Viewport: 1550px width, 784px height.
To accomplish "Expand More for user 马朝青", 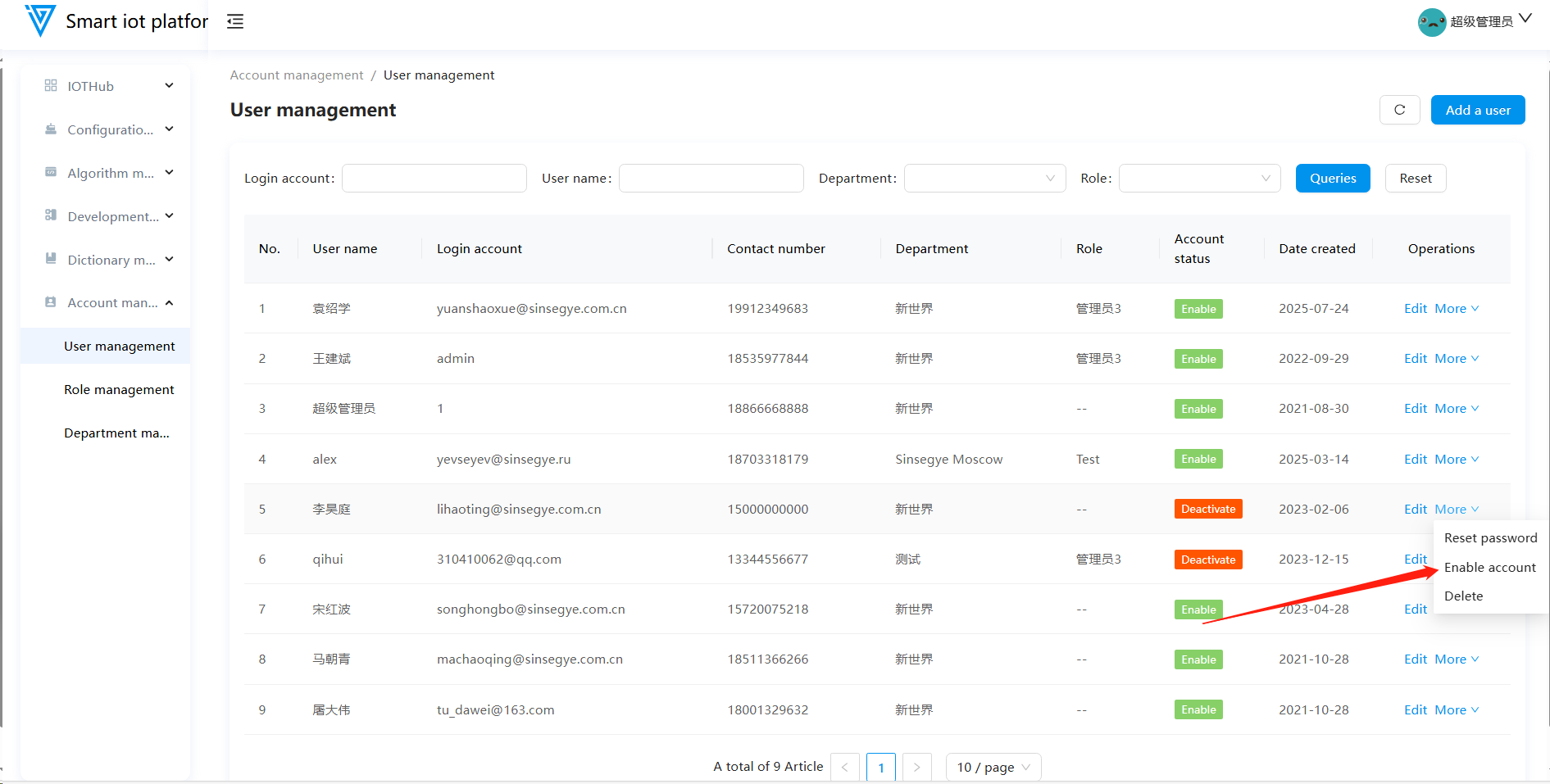I will point(1457,659).
